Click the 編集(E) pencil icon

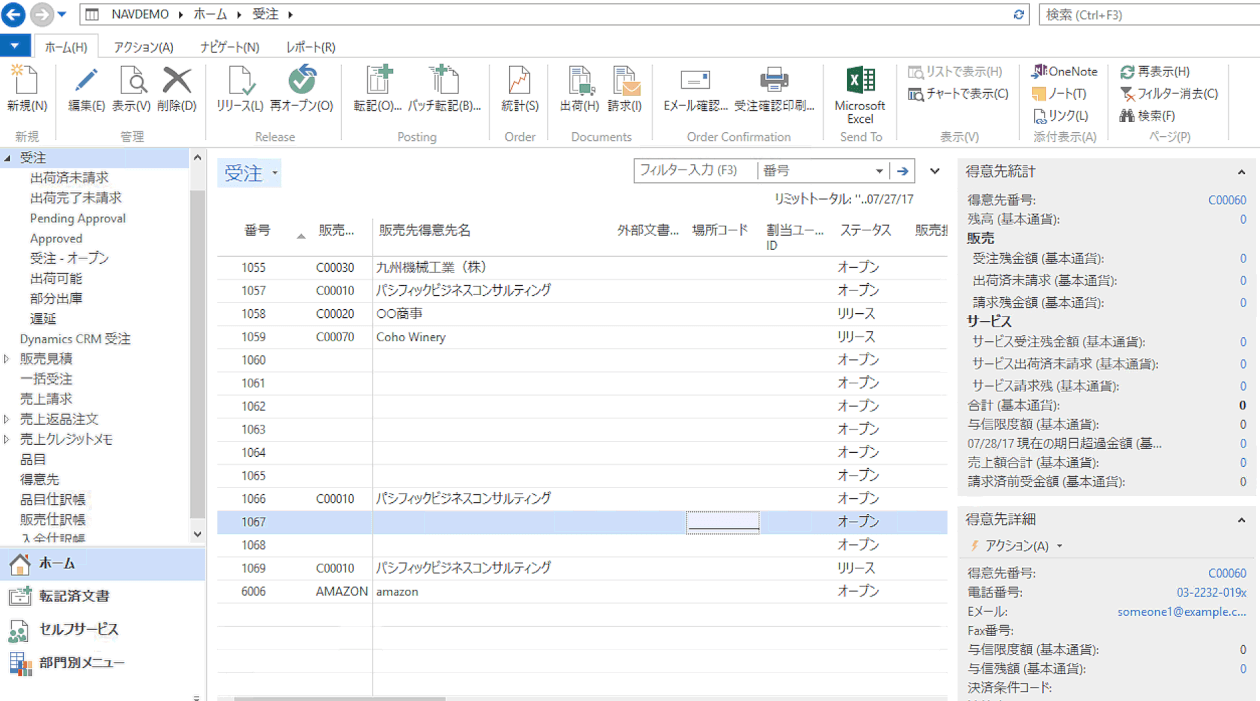coord(86,81)
